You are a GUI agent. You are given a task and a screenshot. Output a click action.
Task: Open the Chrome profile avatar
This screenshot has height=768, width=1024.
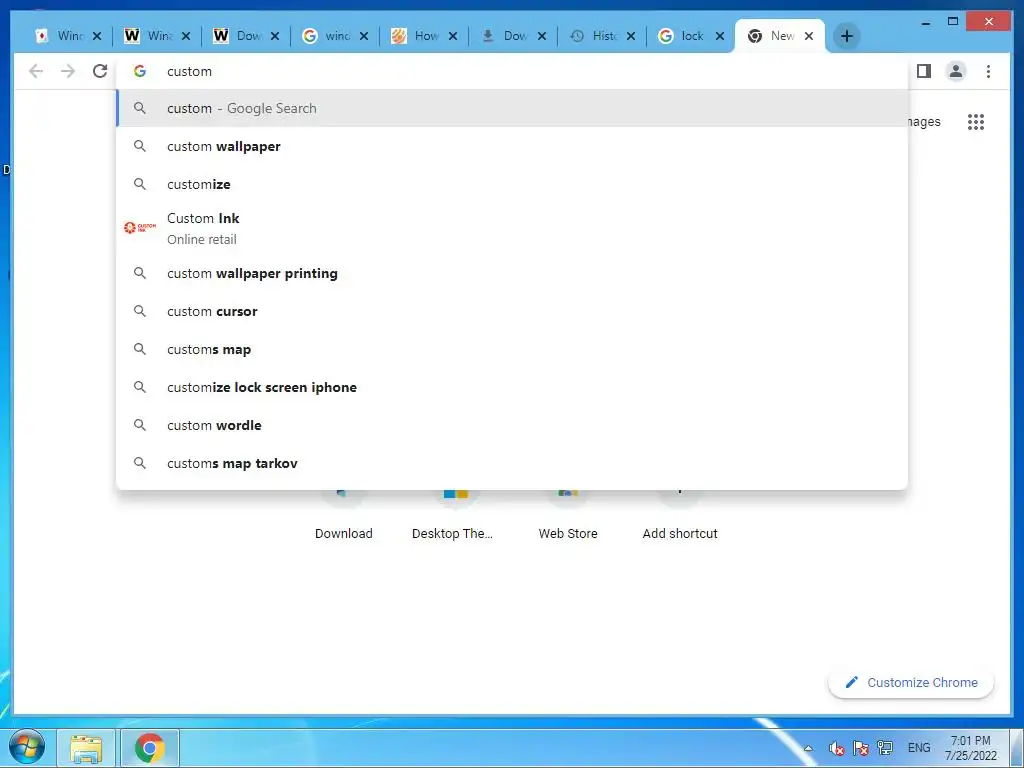point(955,71)
